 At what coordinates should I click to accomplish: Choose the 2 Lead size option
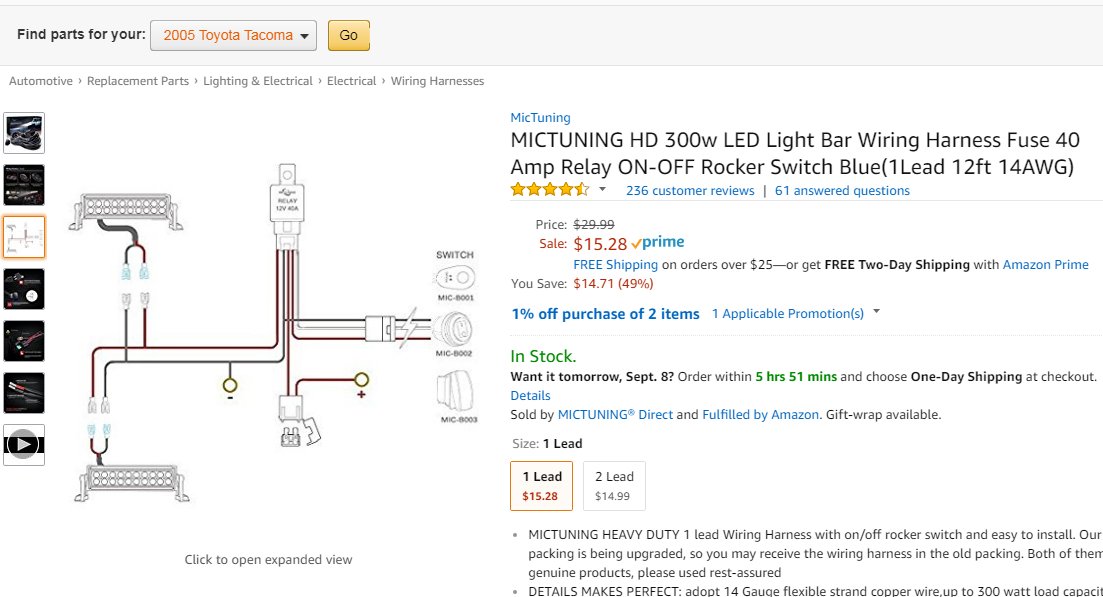click(x=613, y=485)
